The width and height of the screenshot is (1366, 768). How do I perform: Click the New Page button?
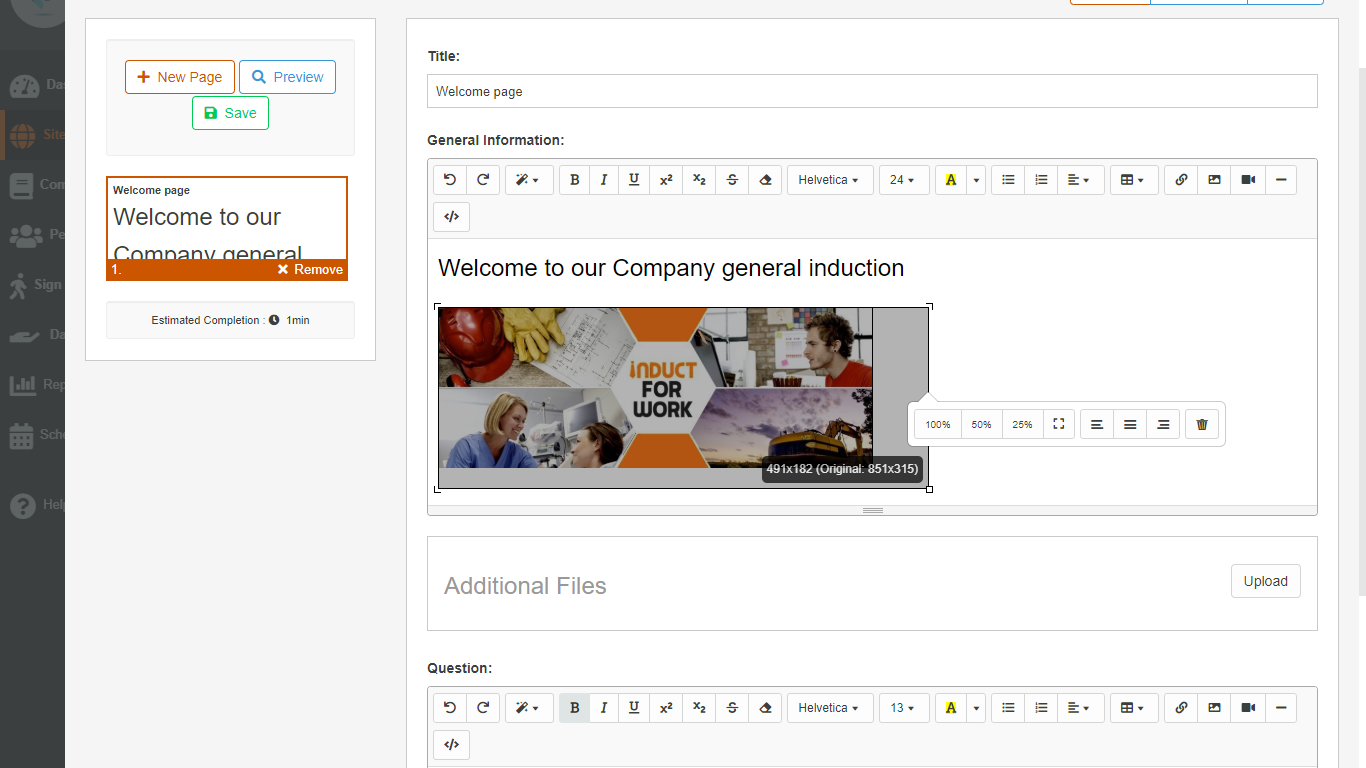click(x=180, y=77)
